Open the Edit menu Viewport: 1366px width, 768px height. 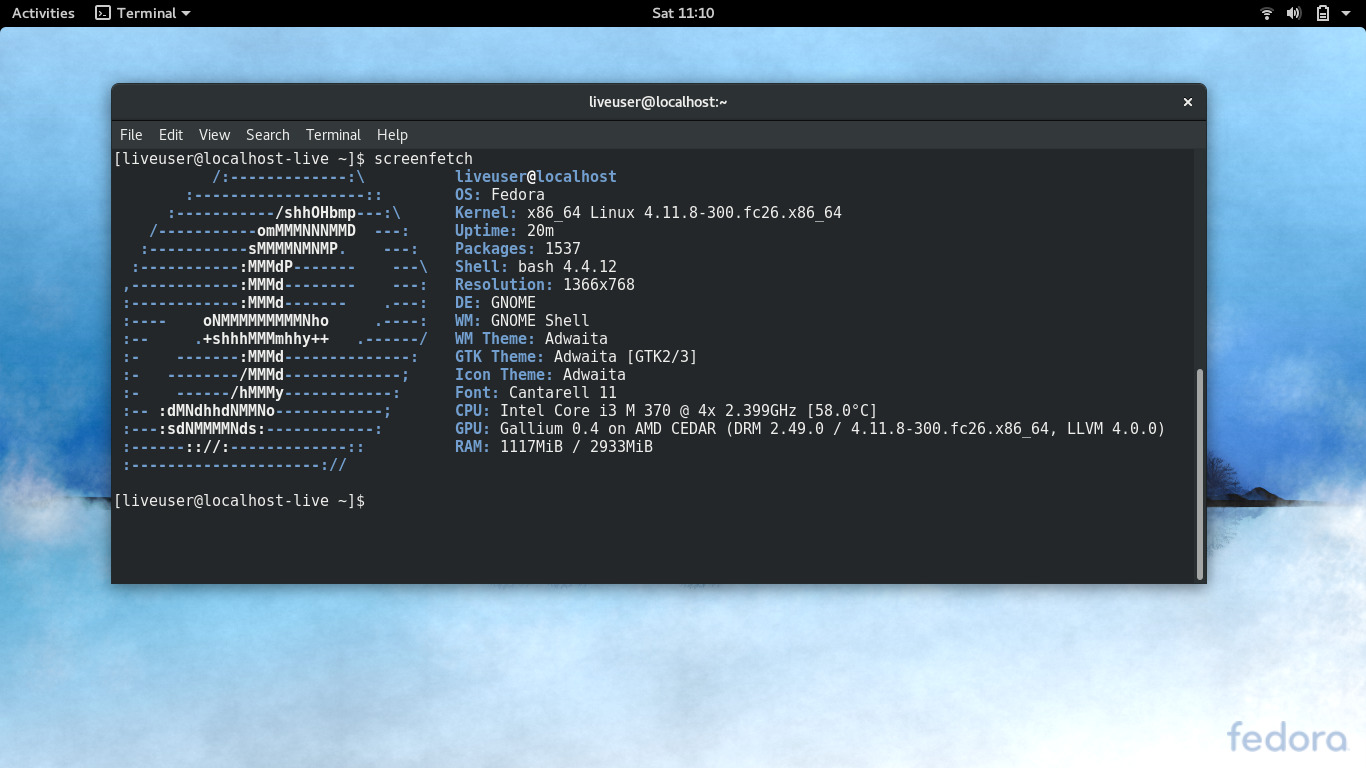(x=170, y=135)
